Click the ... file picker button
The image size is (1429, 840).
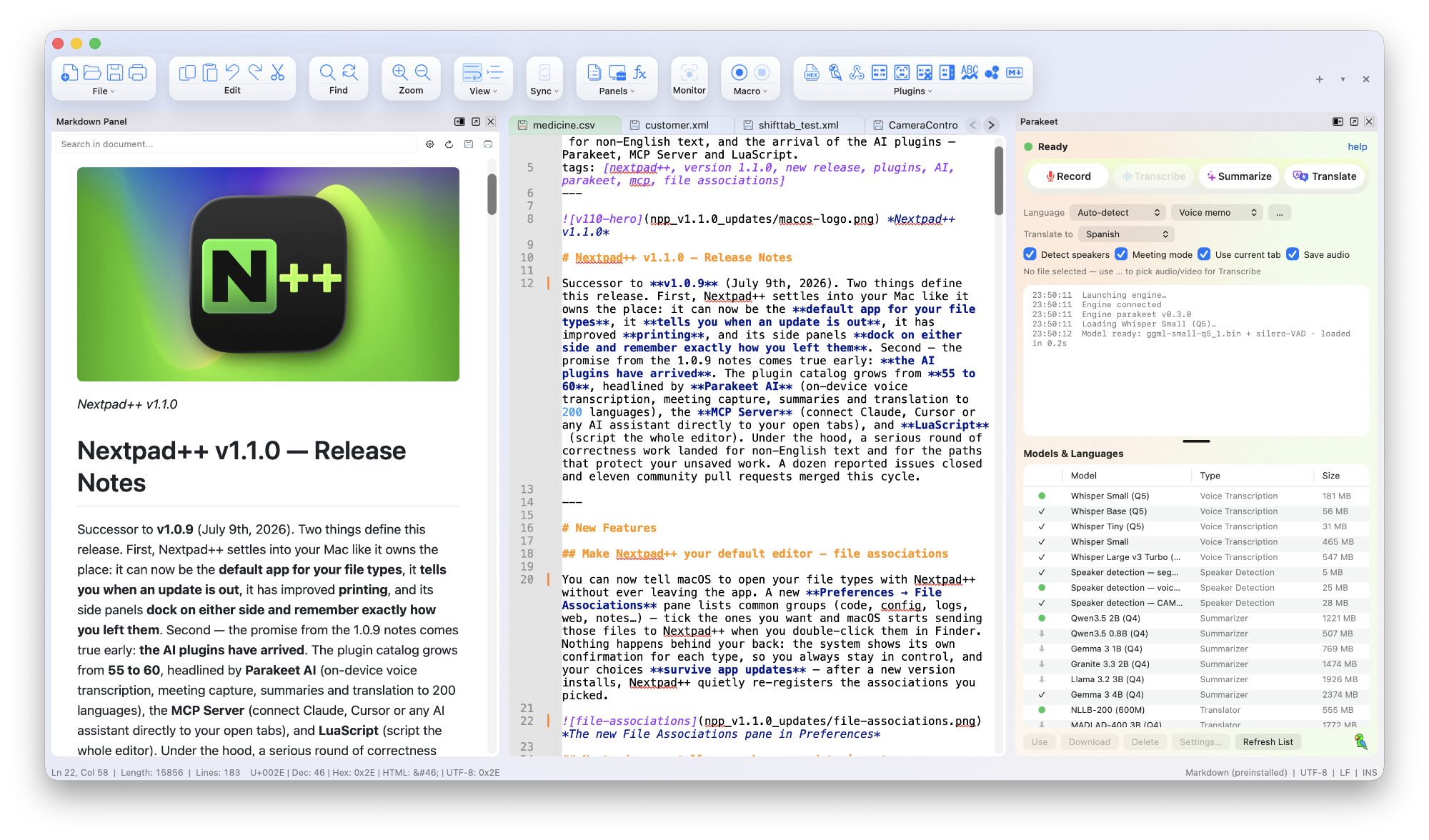[x=1280, y=213]
